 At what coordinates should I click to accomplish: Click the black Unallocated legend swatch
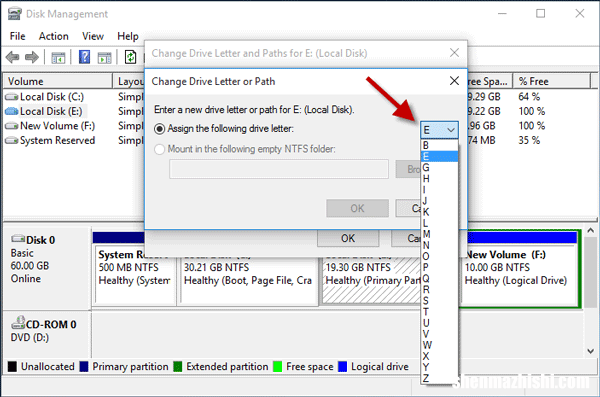point(12,366)
